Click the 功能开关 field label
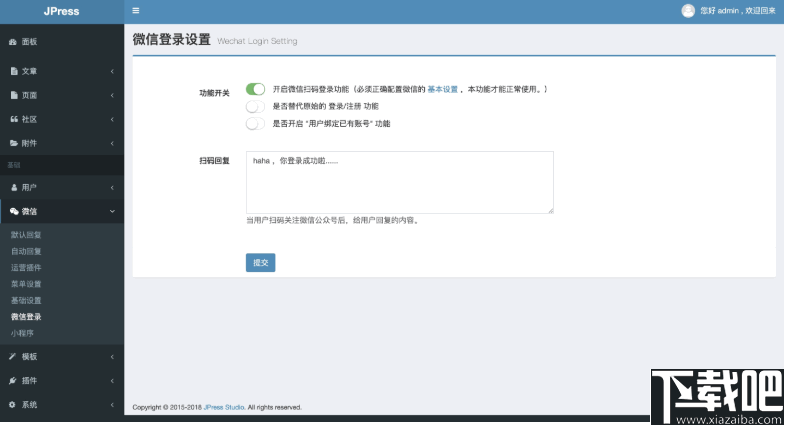Viewport: 786px width, 425px height. tap(215, 93)
